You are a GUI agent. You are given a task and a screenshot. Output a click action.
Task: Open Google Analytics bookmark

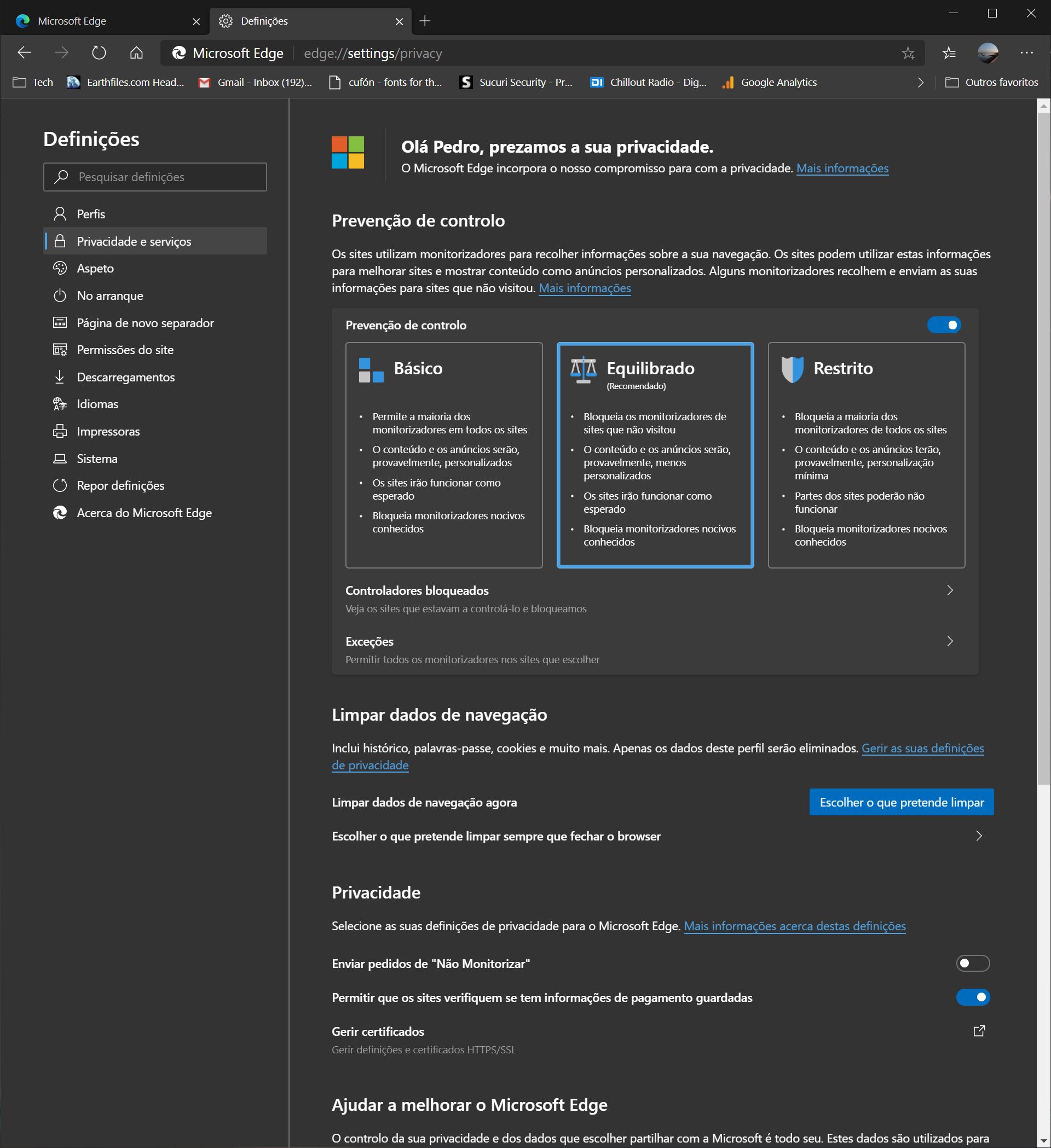pyautogui.click(x=770, y=83)
